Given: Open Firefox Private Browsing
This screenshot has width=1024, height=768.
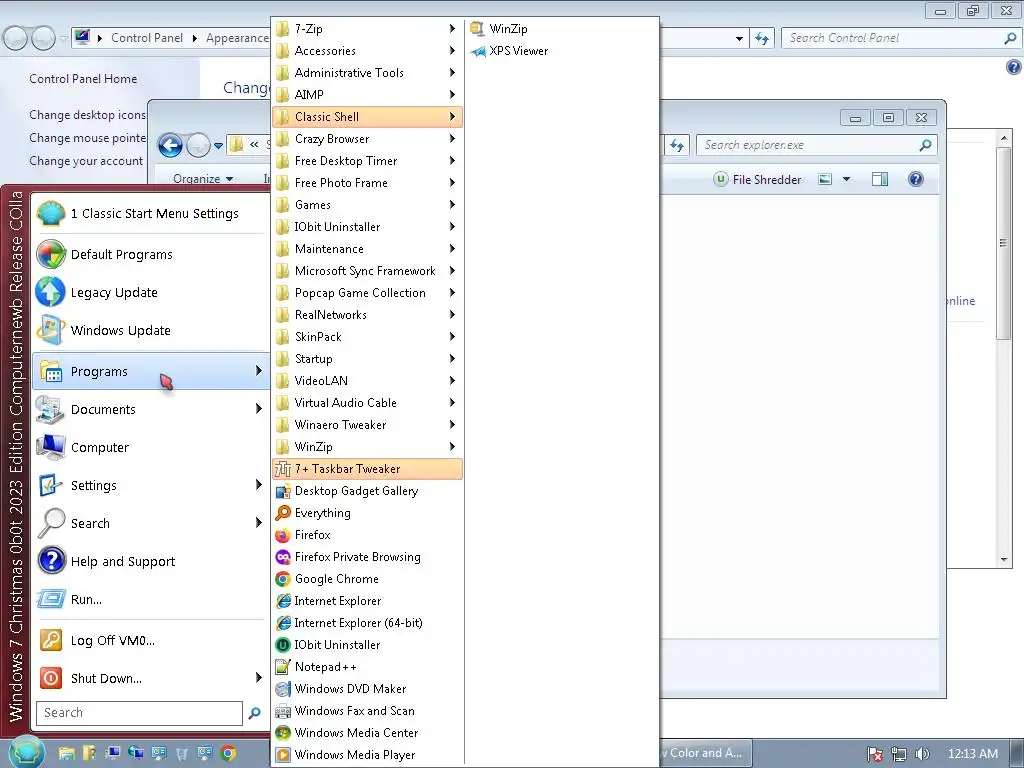Looking at the screenshot, I should click(367, 557).
